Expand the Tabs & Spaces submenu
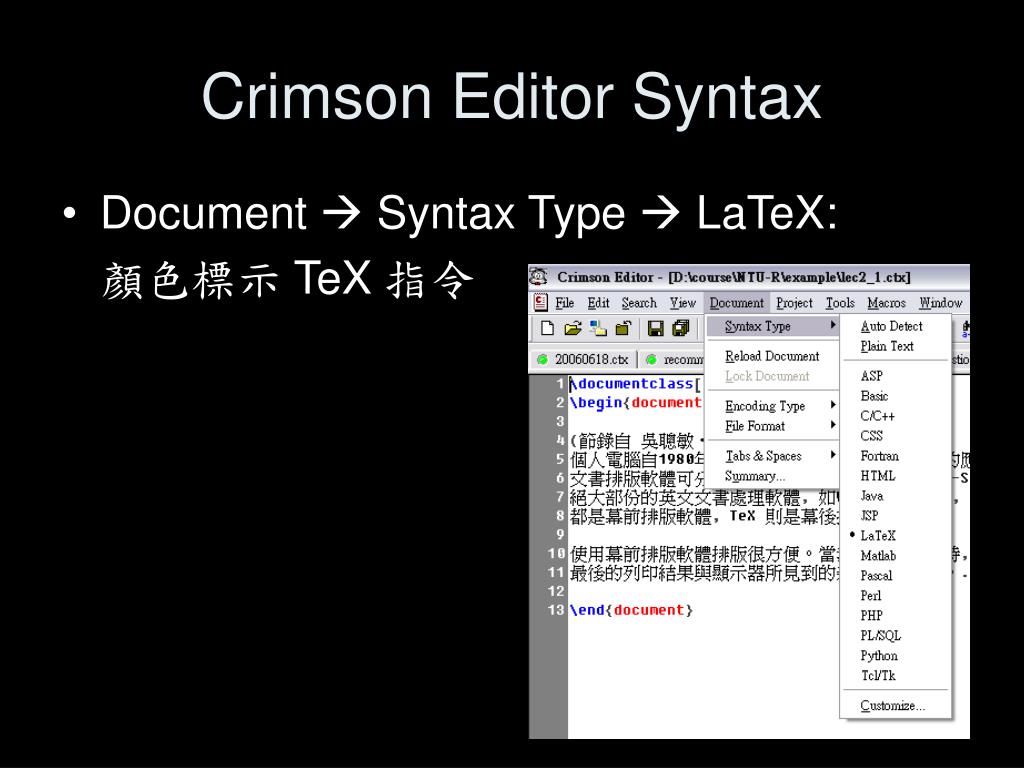This screenshot has width=1024, height=768. [773, 456]
